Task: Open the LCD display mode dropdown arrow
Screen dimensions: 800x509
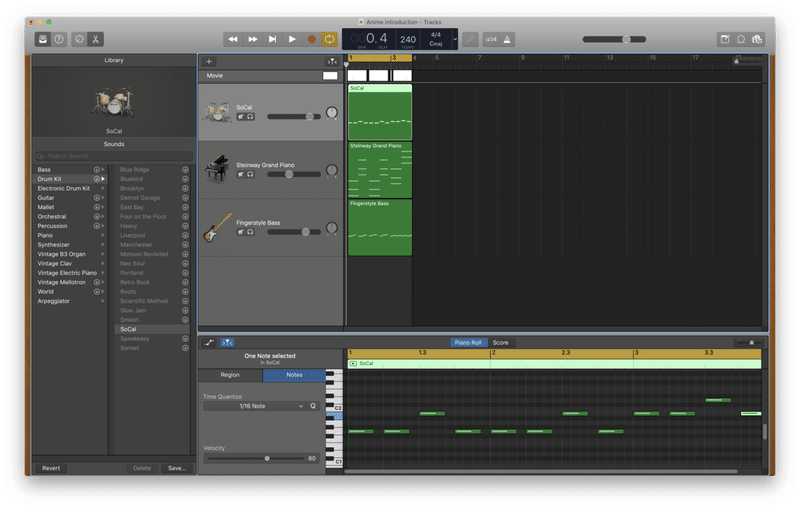Action: pos(455,39)
